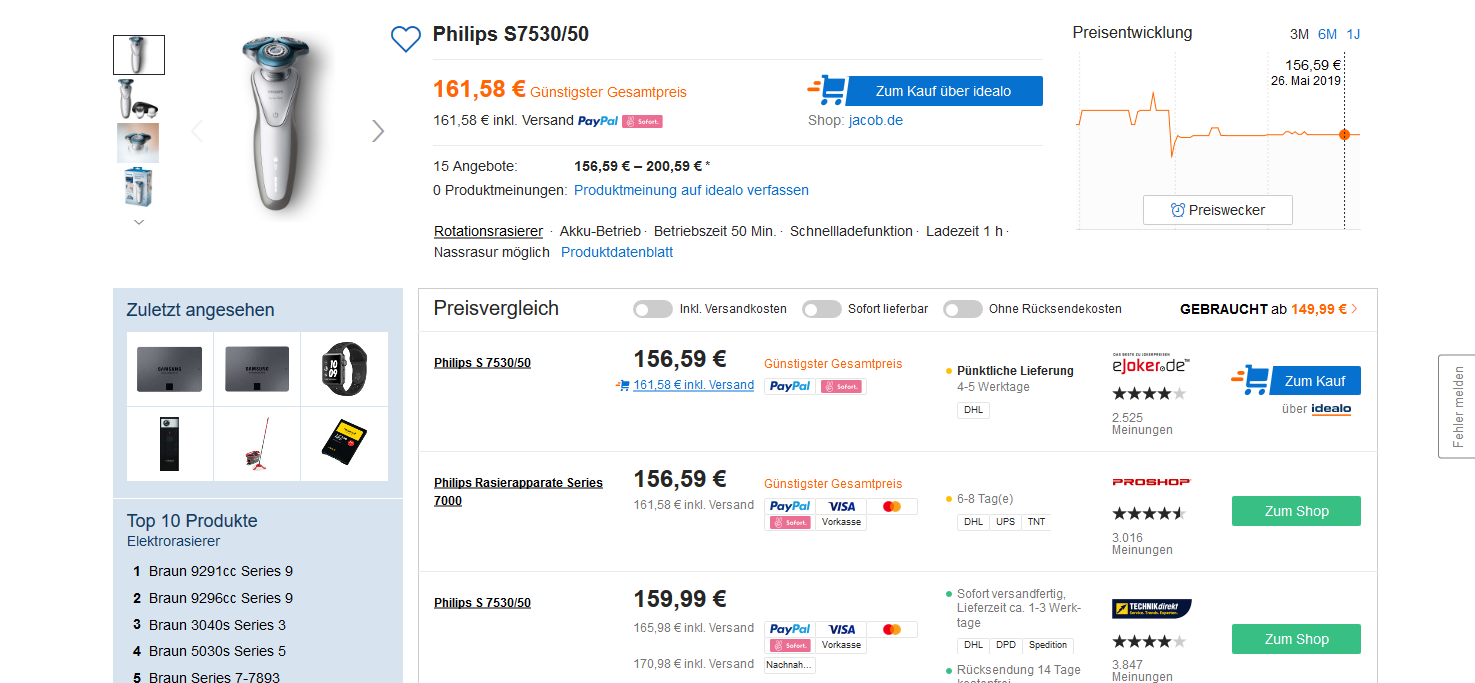Image resolution: width=1475 pixels, height=683 pixels.
Task: Open the Produktdatenblatt link
Action: click(x=617, y=252)
